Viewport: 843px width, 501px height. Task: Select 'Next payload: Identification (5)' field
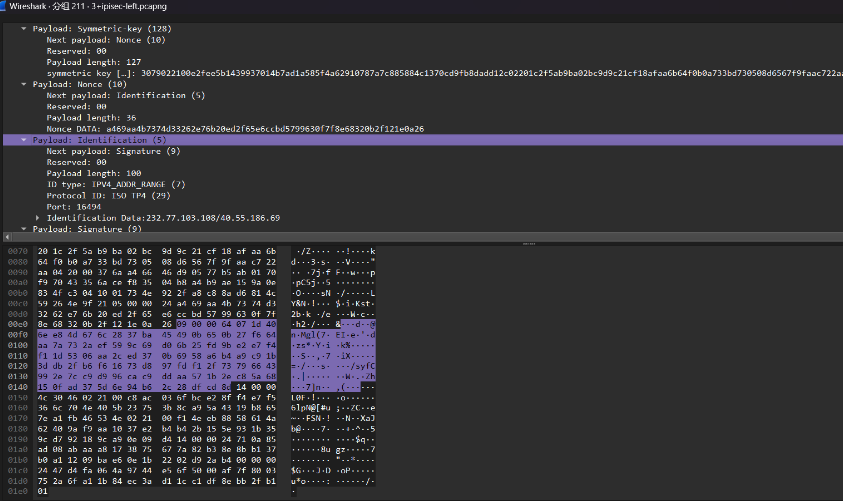click(126, 95)
